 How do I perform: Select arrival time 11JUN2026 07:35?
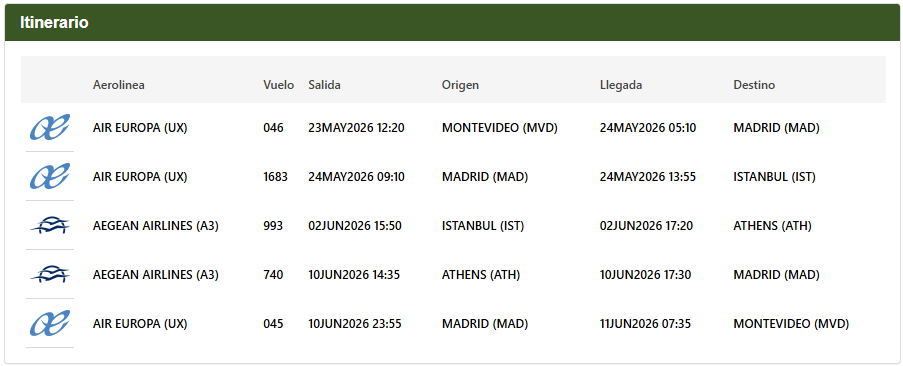pos(645,323)
